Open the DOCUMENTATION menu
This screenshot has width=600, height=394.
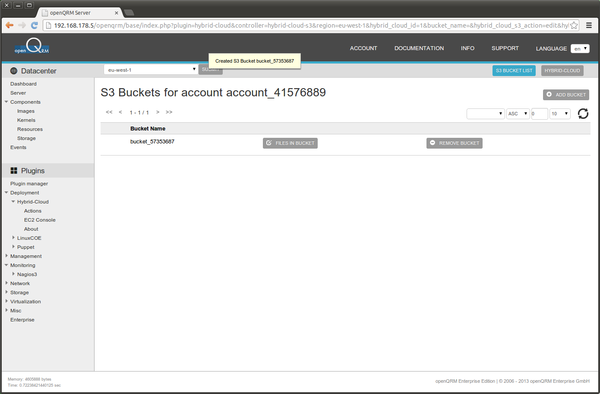click(419, 48)
